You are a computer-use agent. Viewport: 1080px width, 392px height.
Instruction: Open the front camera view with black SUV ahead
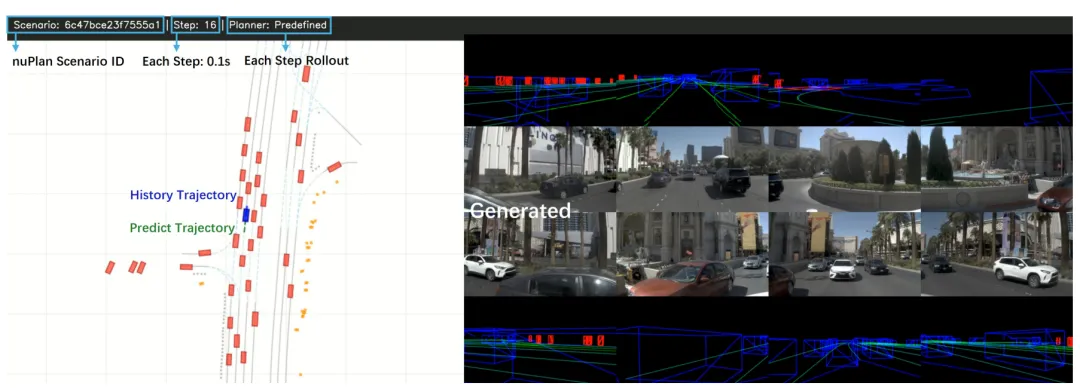pos(692,169)
